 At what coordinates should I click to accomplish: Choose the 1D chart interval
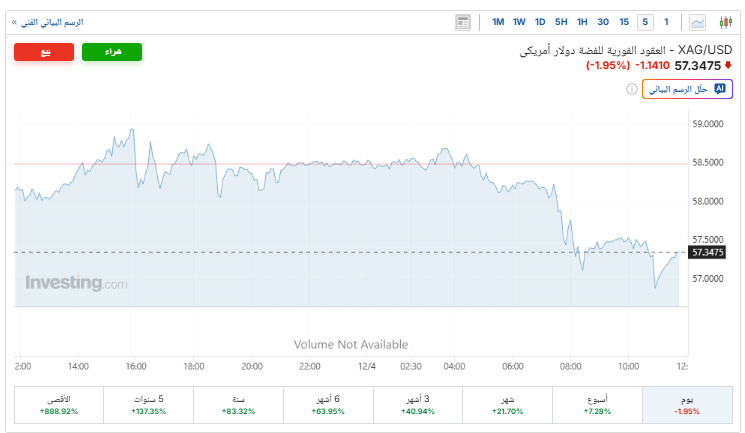540,21
